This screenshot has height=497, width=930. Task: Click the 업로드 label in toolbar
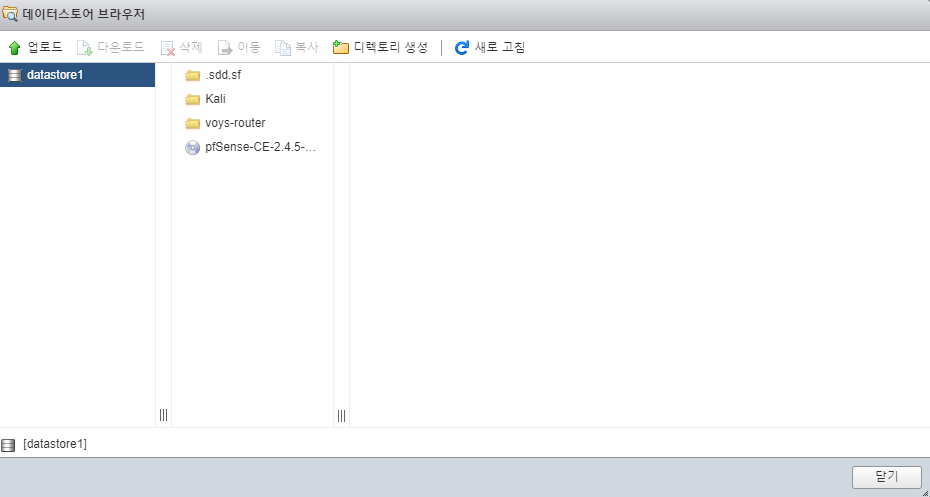click(x=45, y=47)
